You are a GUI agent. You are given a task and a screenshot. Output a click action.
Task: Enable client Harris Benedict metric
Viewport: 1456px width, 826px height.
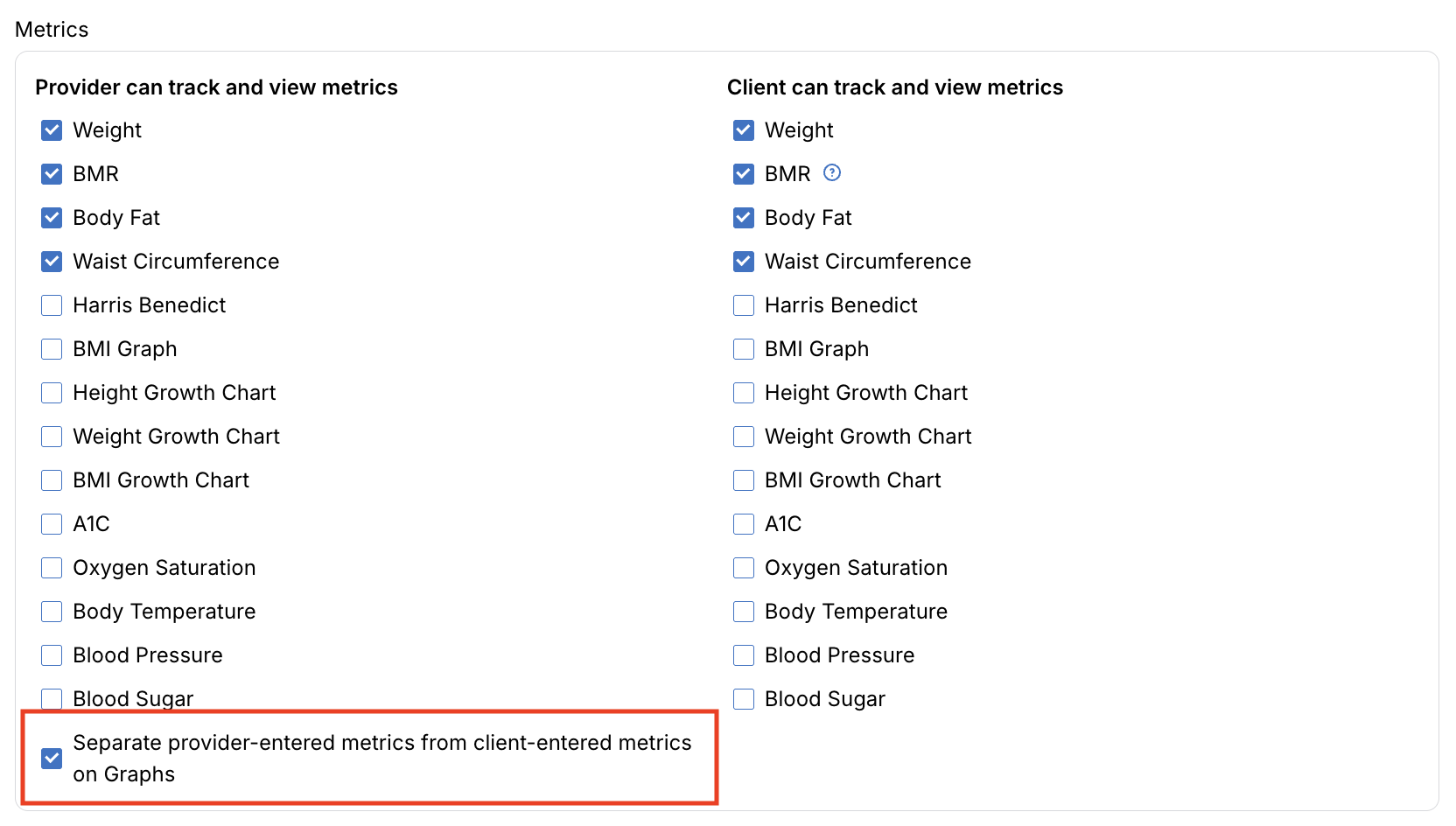pyautogui.click(x=744, y=305)
